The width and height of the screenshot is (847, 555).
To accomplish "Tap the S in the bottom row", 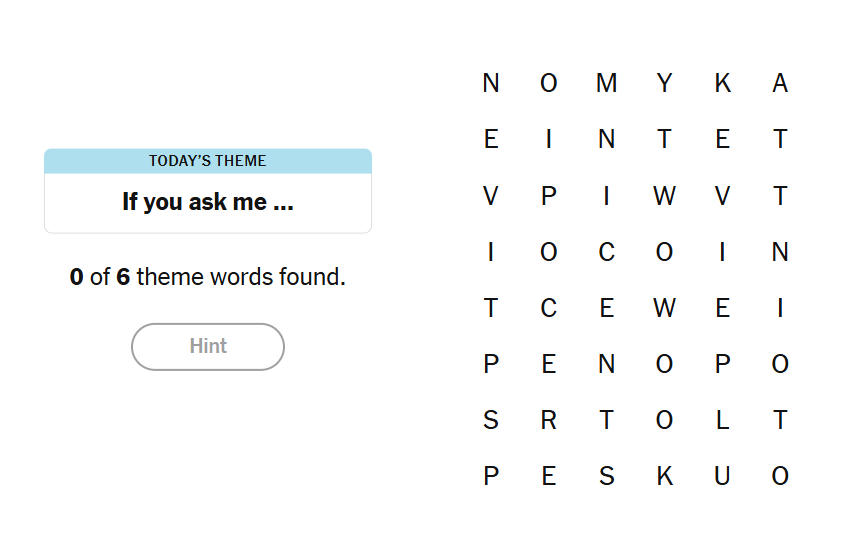I will click(606, 476).
